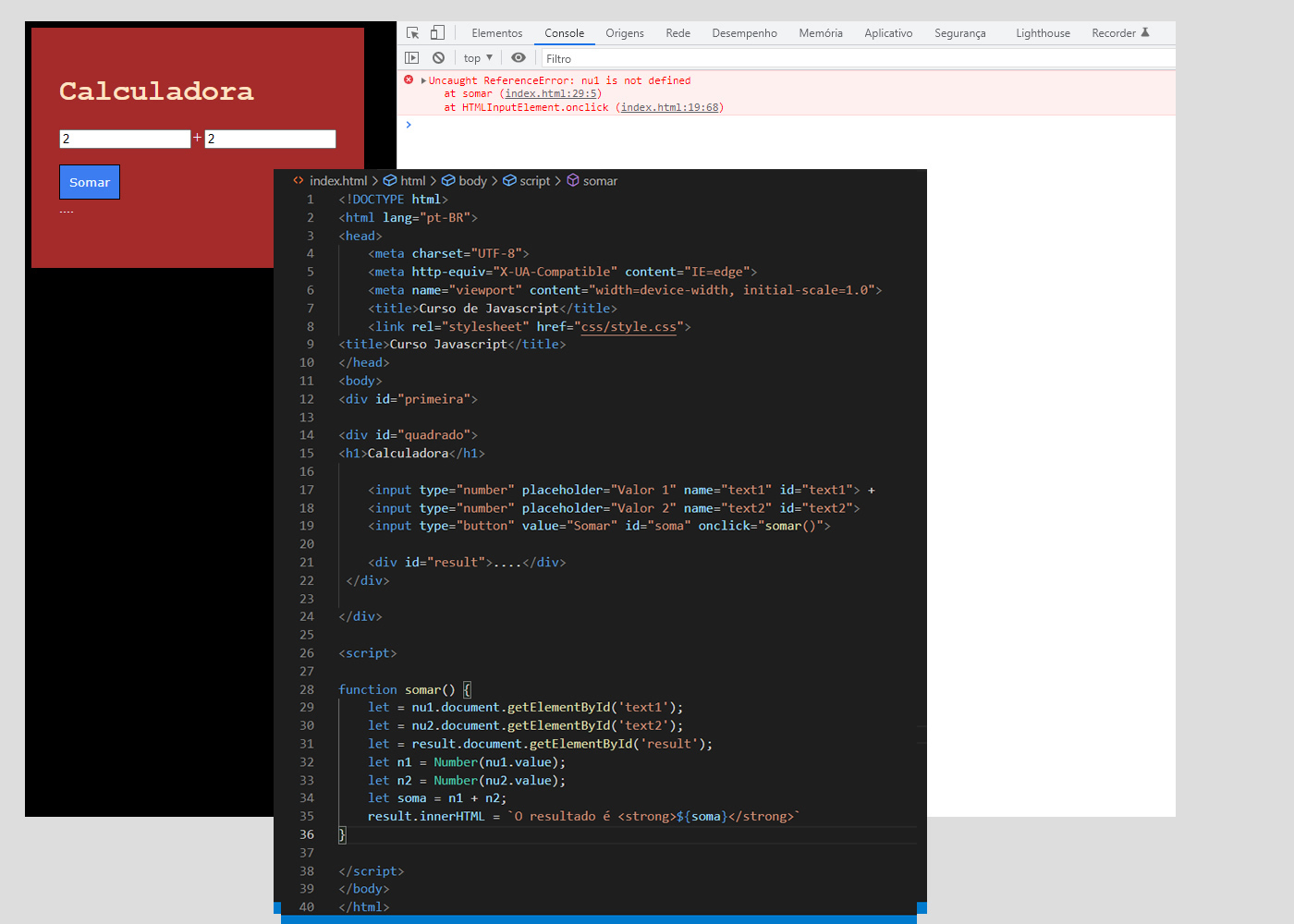Open the Recorder tab
The width and height of the screenshot is (1294, 924).
point(1120,33)
